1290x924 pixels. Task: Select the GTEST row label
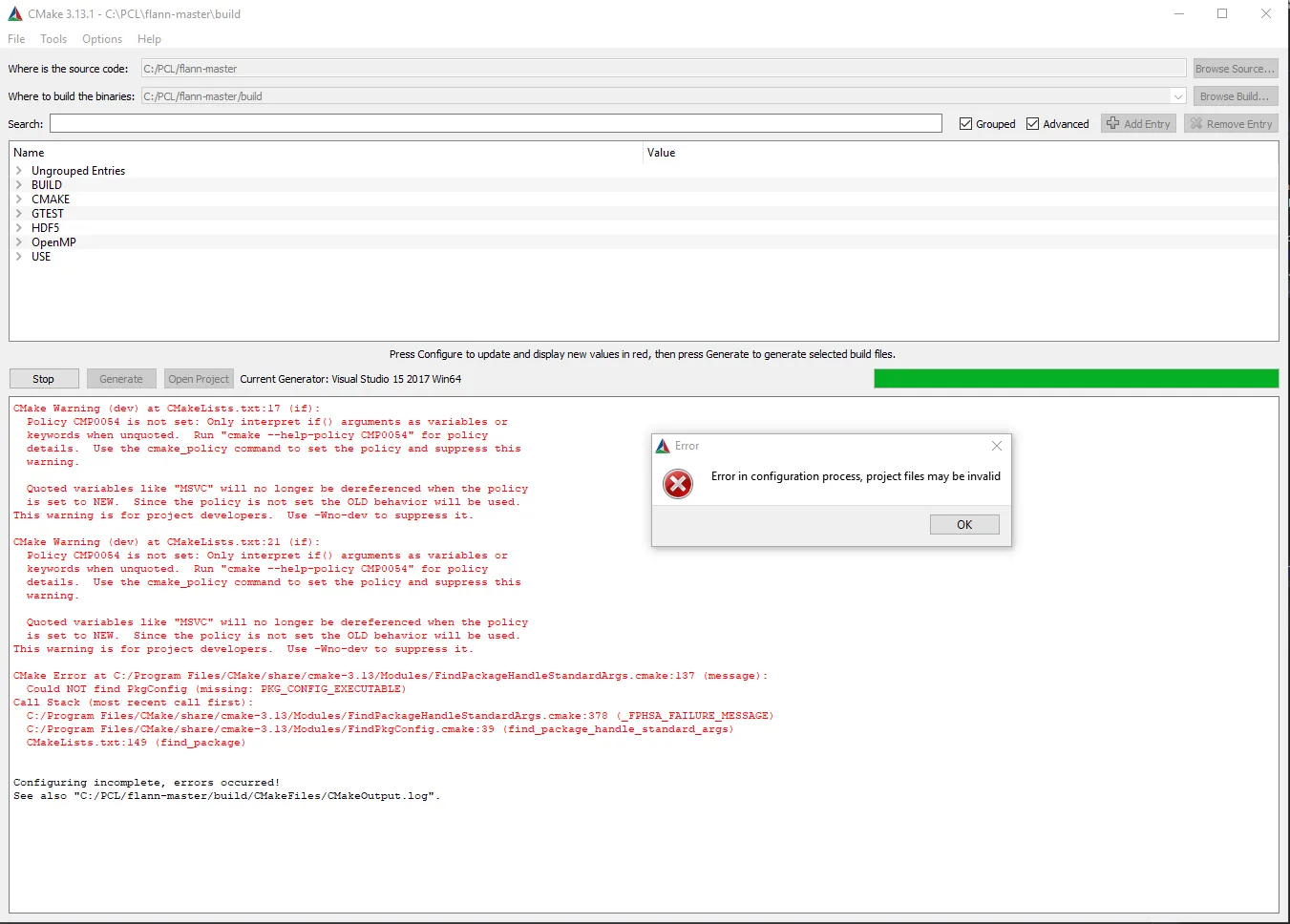[x=48, y=214]
